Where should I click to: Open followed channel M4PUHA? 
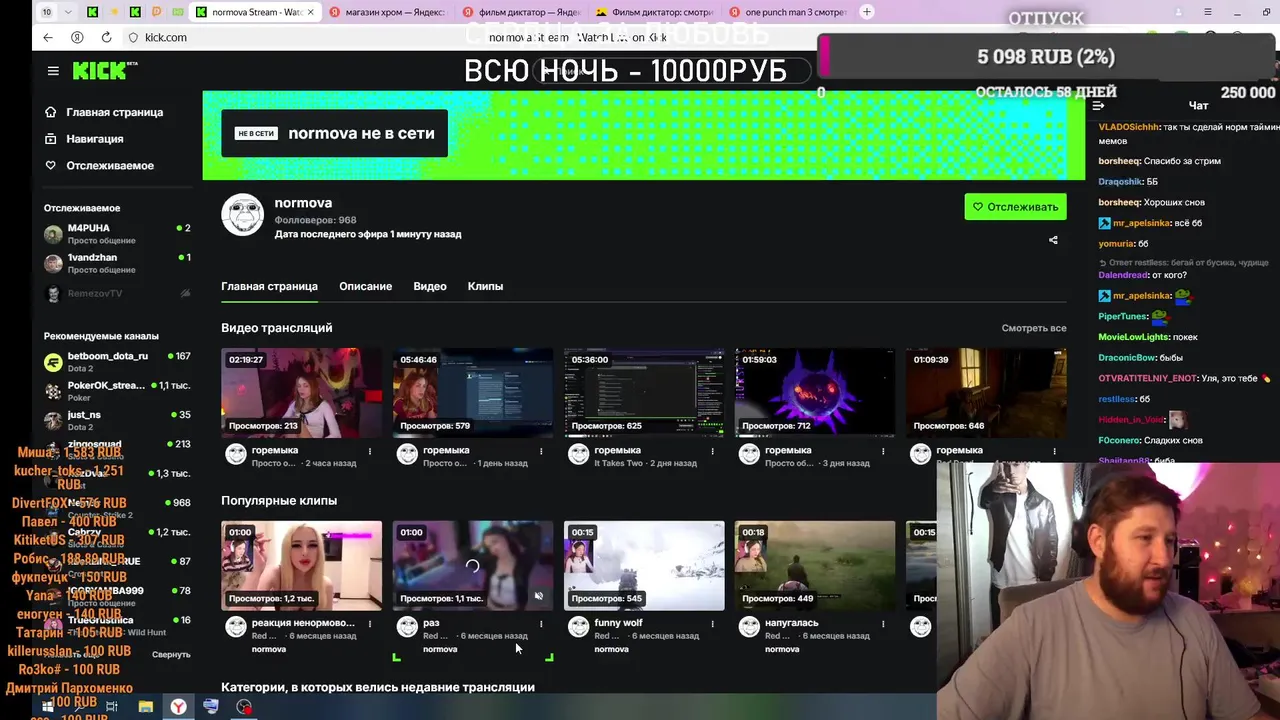(116, 234)
